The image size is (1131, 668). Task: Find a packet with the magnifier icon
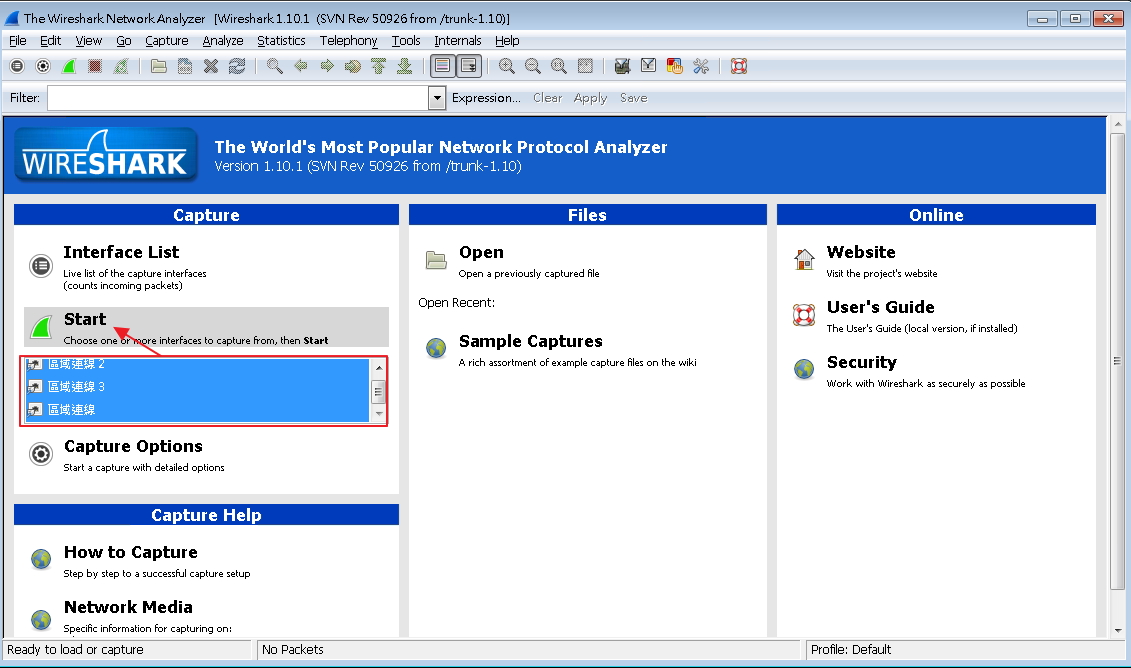point(274,66)
